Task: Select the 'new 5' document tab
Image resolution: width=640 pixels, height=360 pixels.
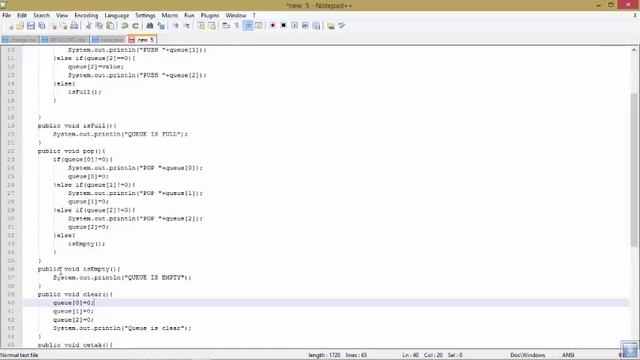Action: point(142,40)
